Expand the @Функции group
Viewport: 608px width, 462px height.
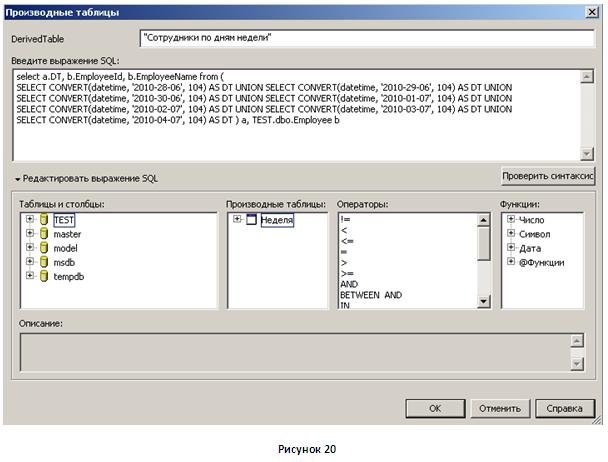coord(511,261)
